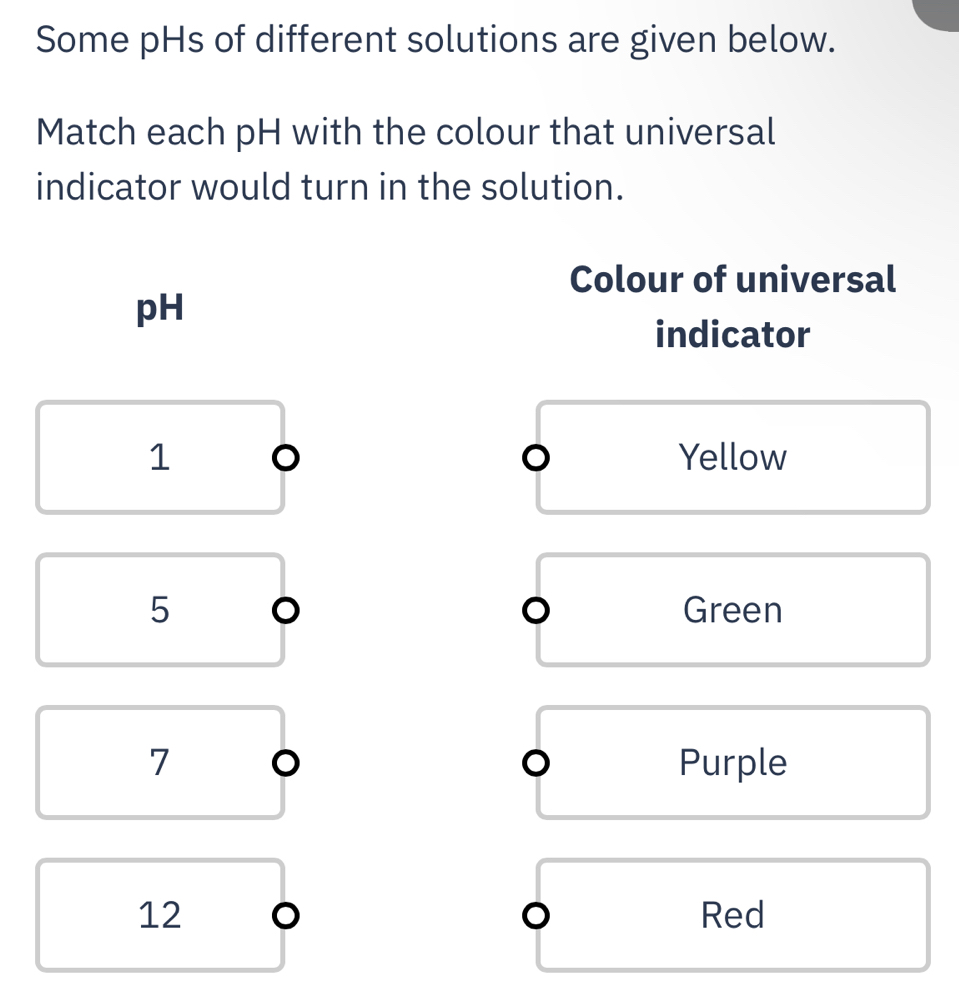Click the 'pH' column heading

point(161,309)
